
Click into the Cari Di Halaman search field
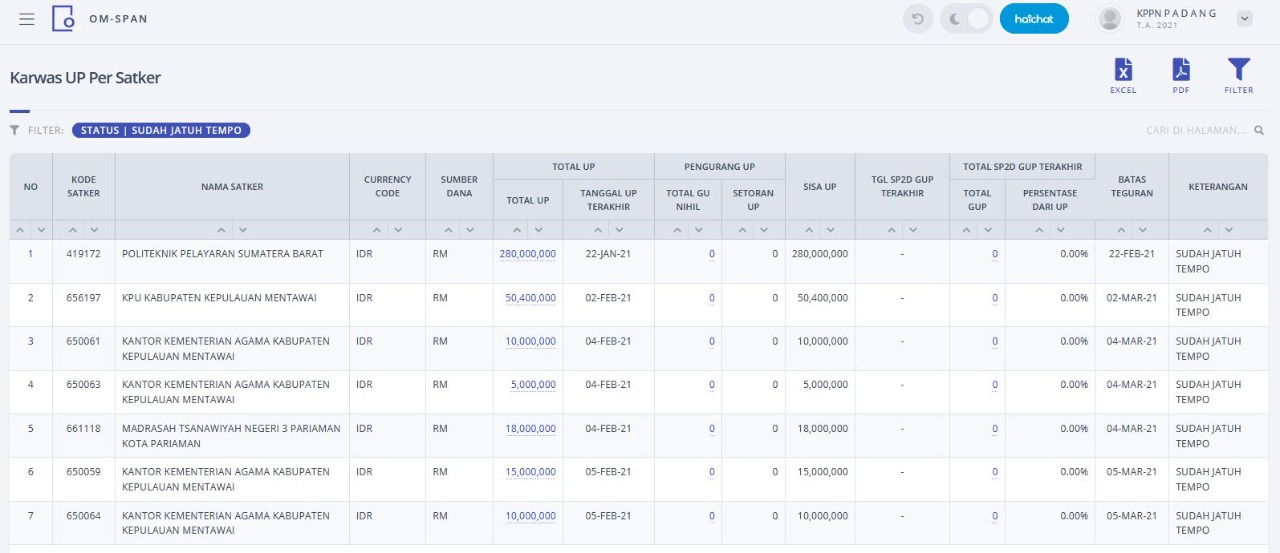[1197, 130]
